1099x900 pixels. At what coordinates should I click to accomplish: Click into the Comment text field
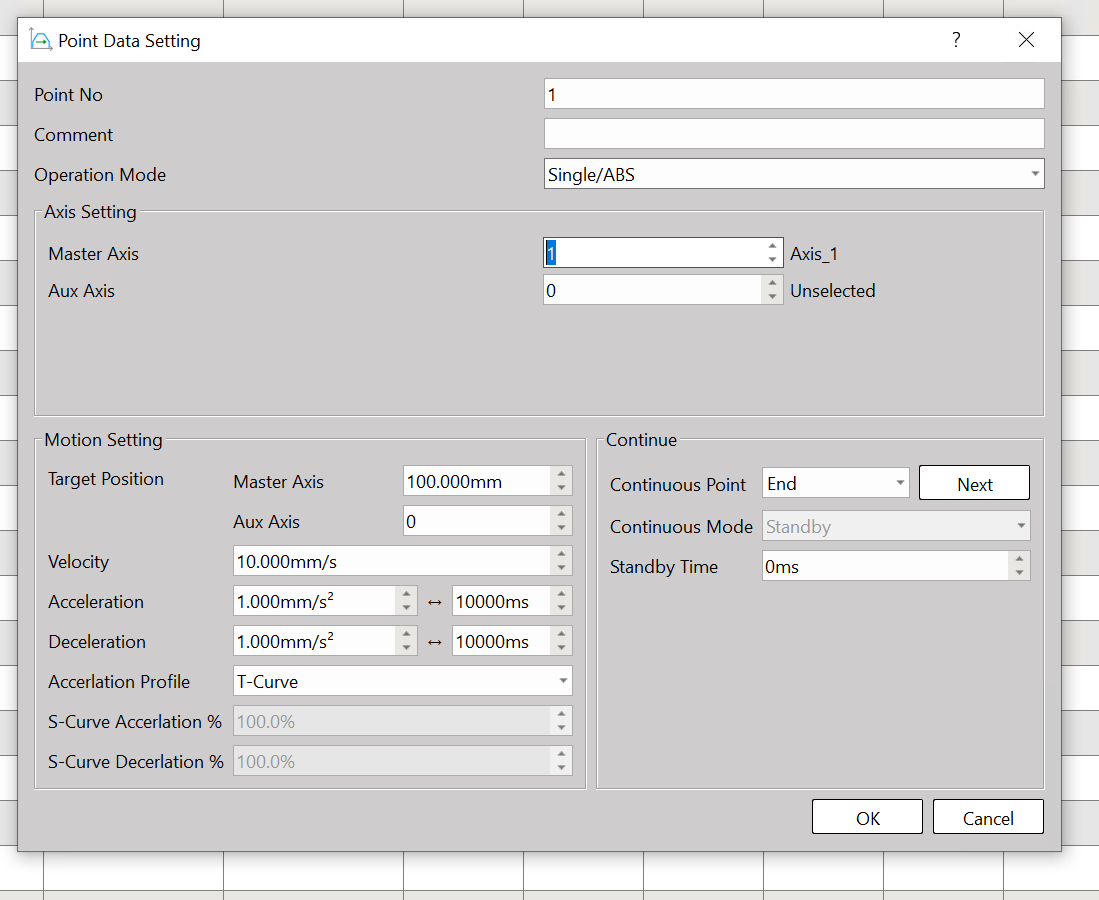pos(793,134)
